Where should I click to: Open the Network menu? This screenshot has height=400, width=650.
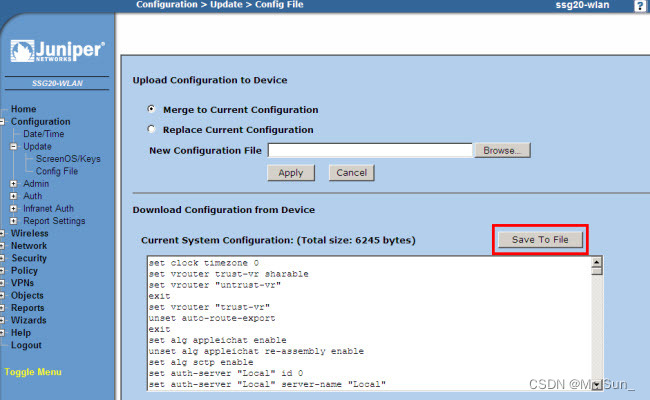point(29,246)
